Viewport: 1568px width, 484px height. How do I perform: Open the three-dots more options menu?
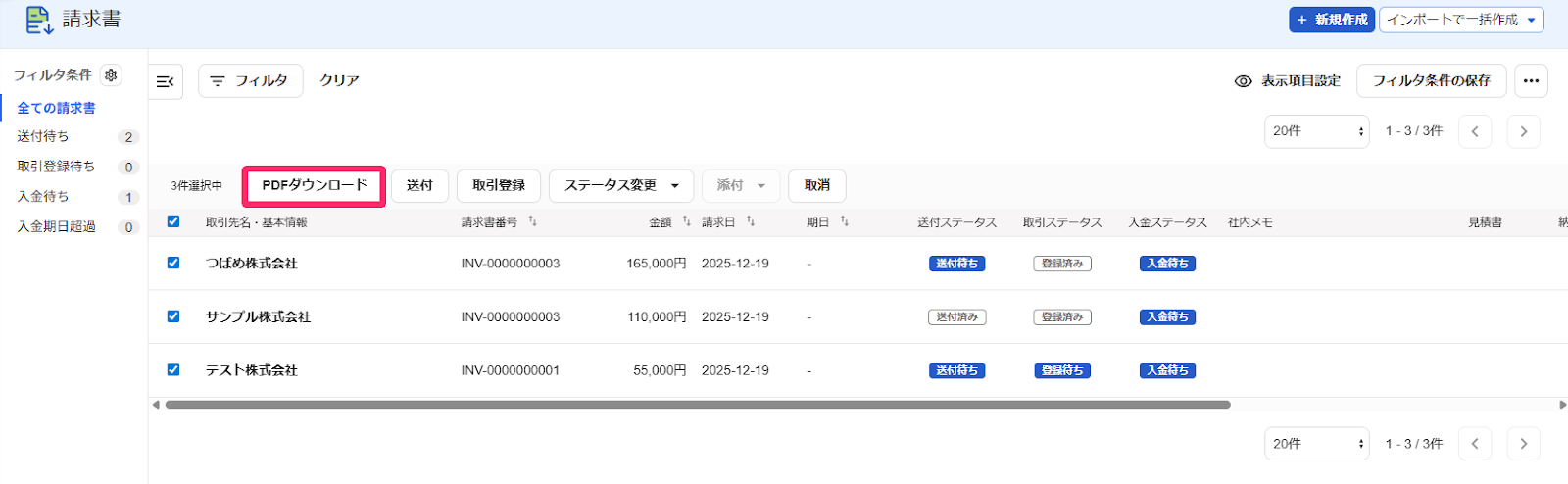[x=1531, y=81]
